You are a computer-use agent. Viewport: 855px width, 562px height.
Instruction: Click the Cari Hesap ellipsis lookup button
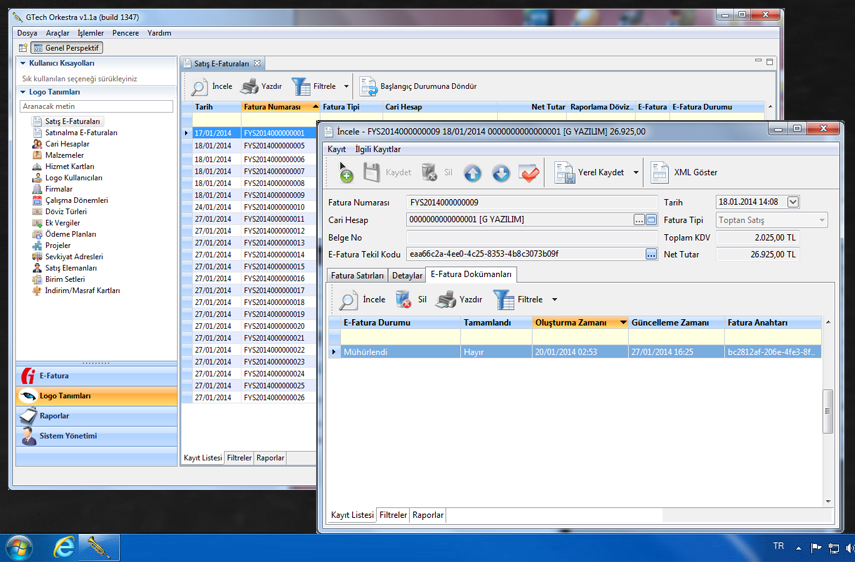639,220
